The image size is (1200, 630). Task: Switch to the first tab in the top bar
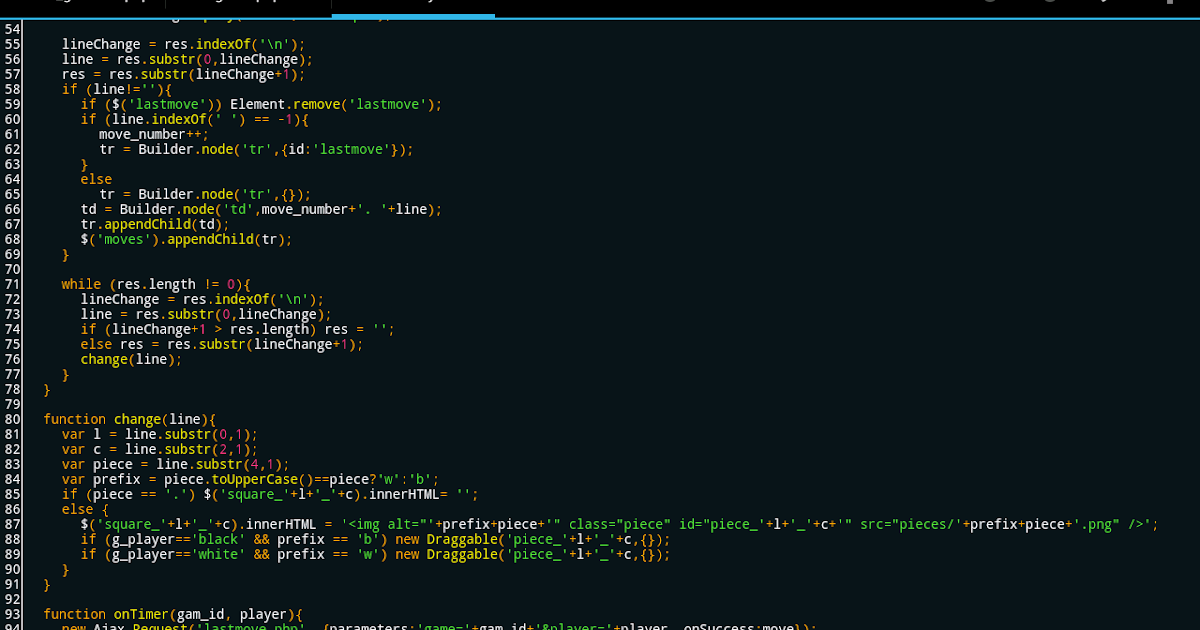80,5
